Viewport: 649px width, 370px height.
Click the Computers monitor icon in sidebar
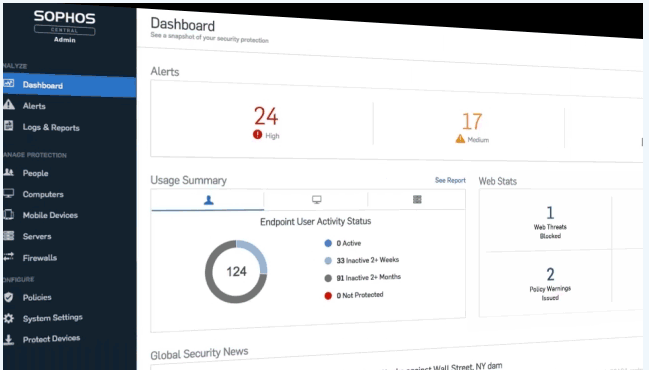(9, 193)
